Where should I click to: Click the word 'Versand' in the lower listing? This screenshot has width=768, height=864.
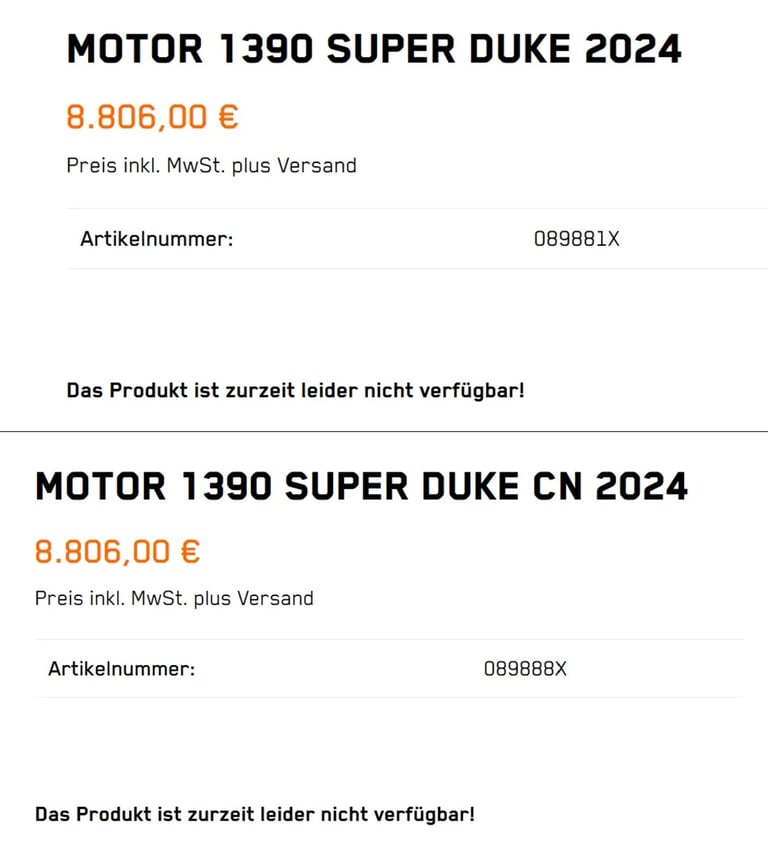coord(275,598)
